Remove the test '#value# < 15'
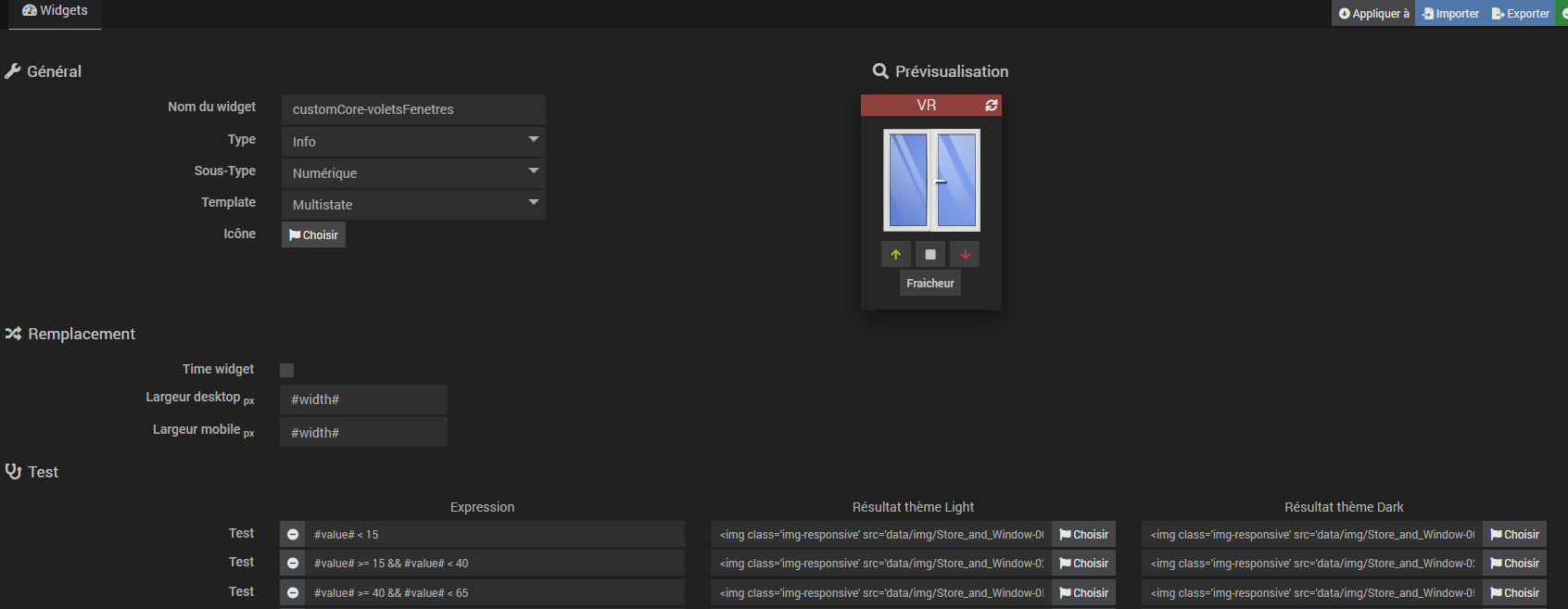The image size is (1568, 609). (293, 534)
